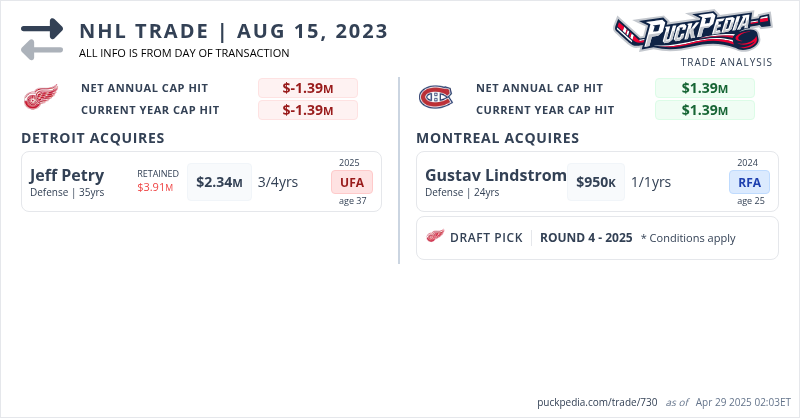Click Montreal's net annual cap hit value
800x418 pixels.
pos(704,88)
